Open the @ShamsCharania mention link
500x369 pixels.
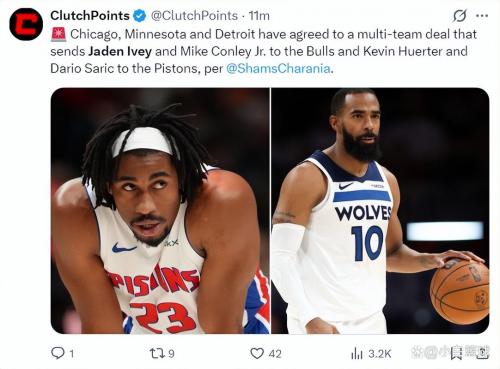click(x=278, y=68)
